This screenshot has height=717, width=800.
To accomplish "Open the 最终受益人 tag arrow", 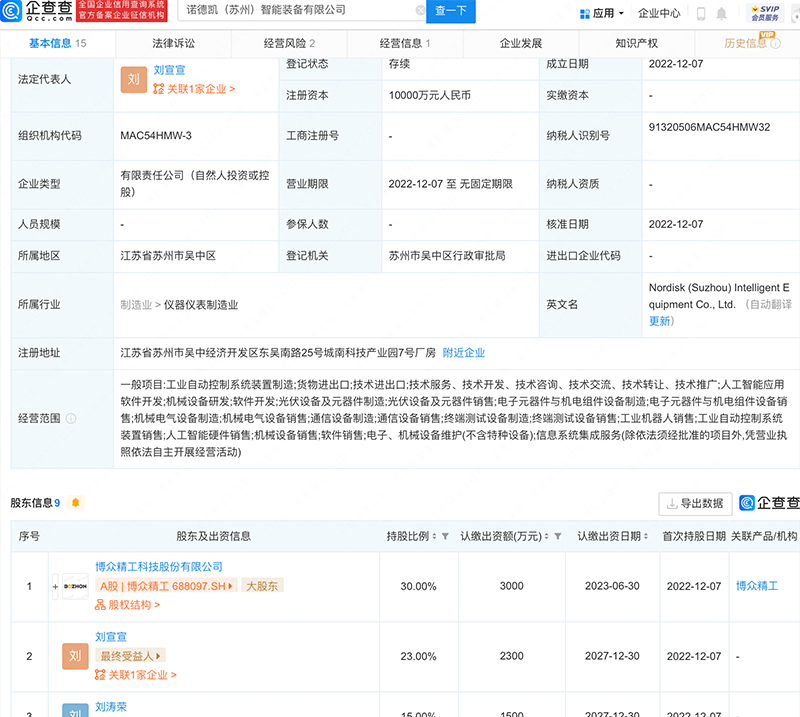I will (x=158, y=656).
